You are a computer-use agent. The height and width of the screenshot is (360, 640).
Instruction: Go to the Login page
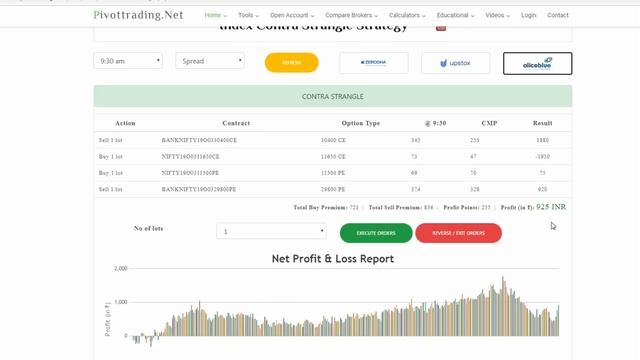[528, 15]
